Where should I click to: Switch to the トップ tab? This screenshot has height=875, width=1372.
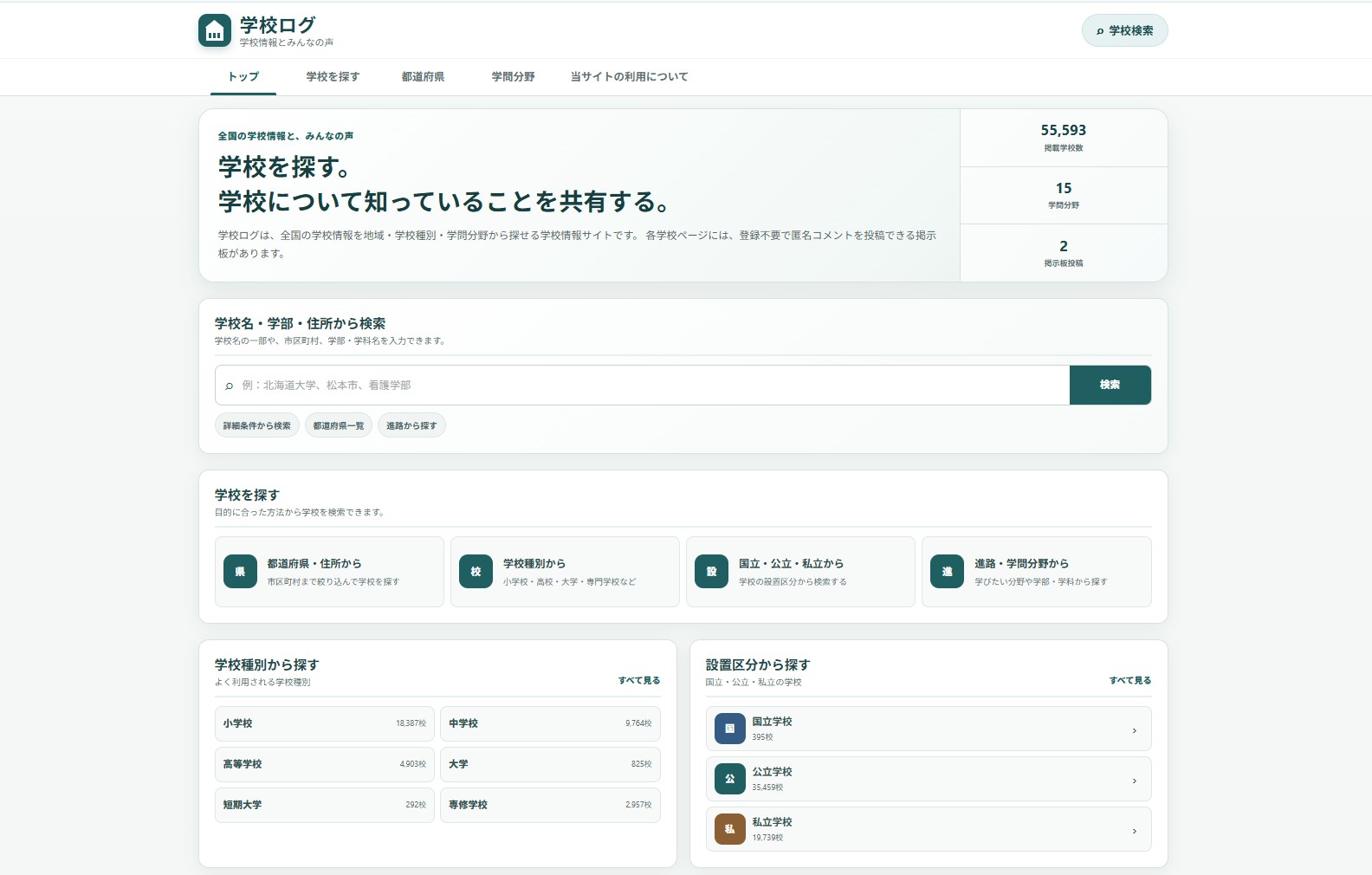point(243,77)
